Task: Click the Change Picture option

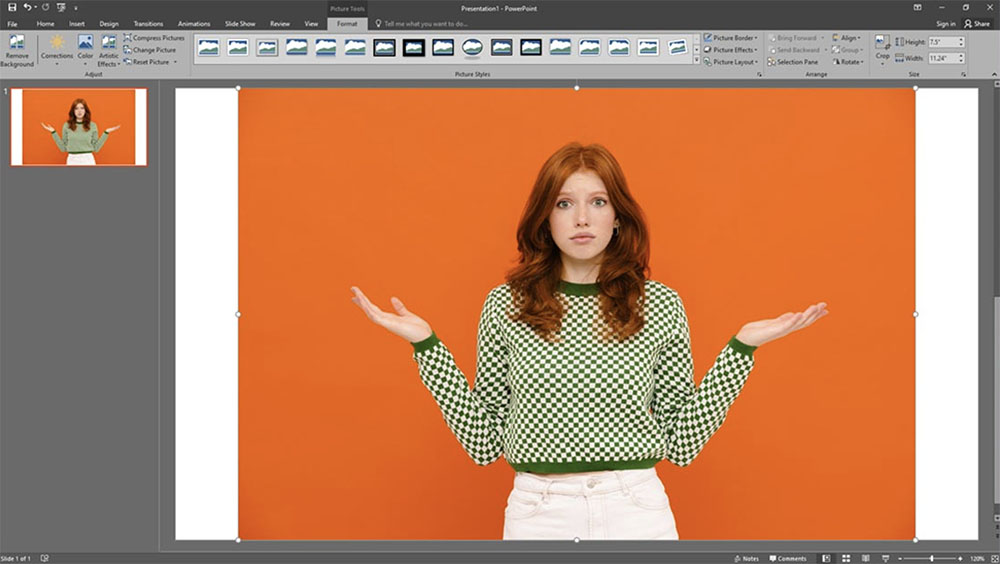Action: (x=153, y=50)
